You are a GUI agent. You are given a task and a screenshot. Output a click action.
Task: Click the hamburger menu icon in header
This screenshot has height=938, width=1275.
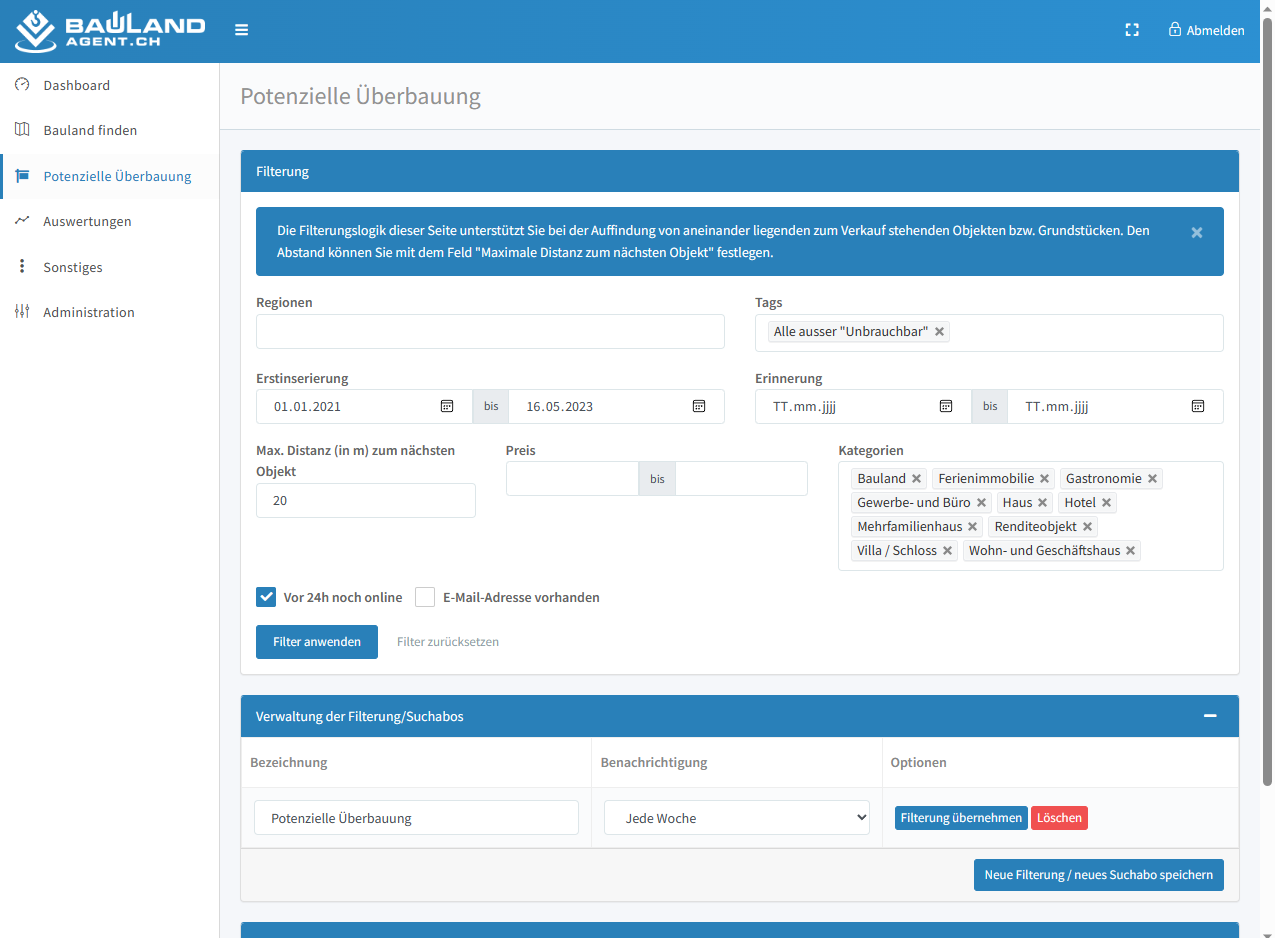[241, 30]
